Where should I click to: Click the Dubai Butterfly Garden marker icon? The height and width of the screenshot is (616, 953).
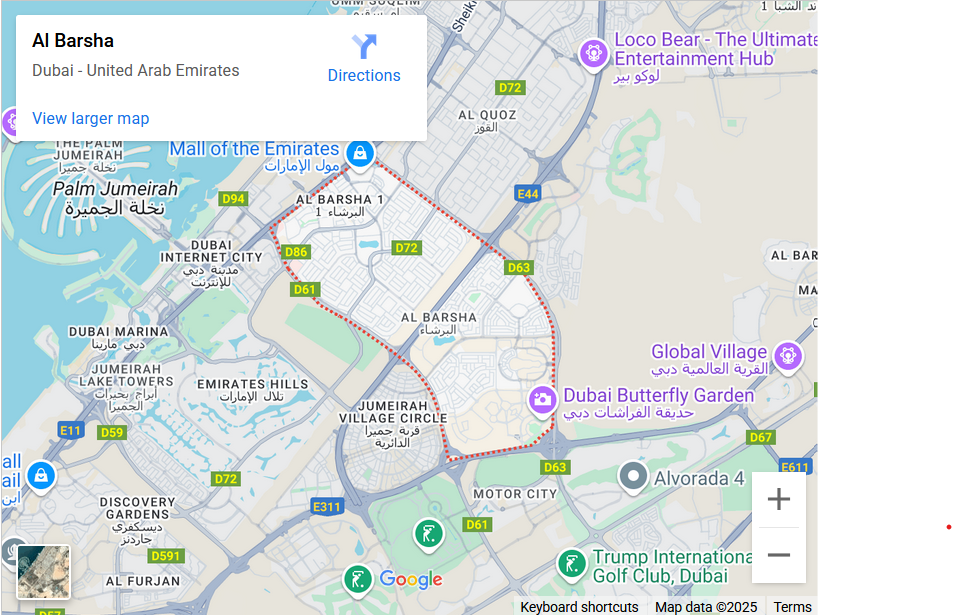tap(542, 400)
